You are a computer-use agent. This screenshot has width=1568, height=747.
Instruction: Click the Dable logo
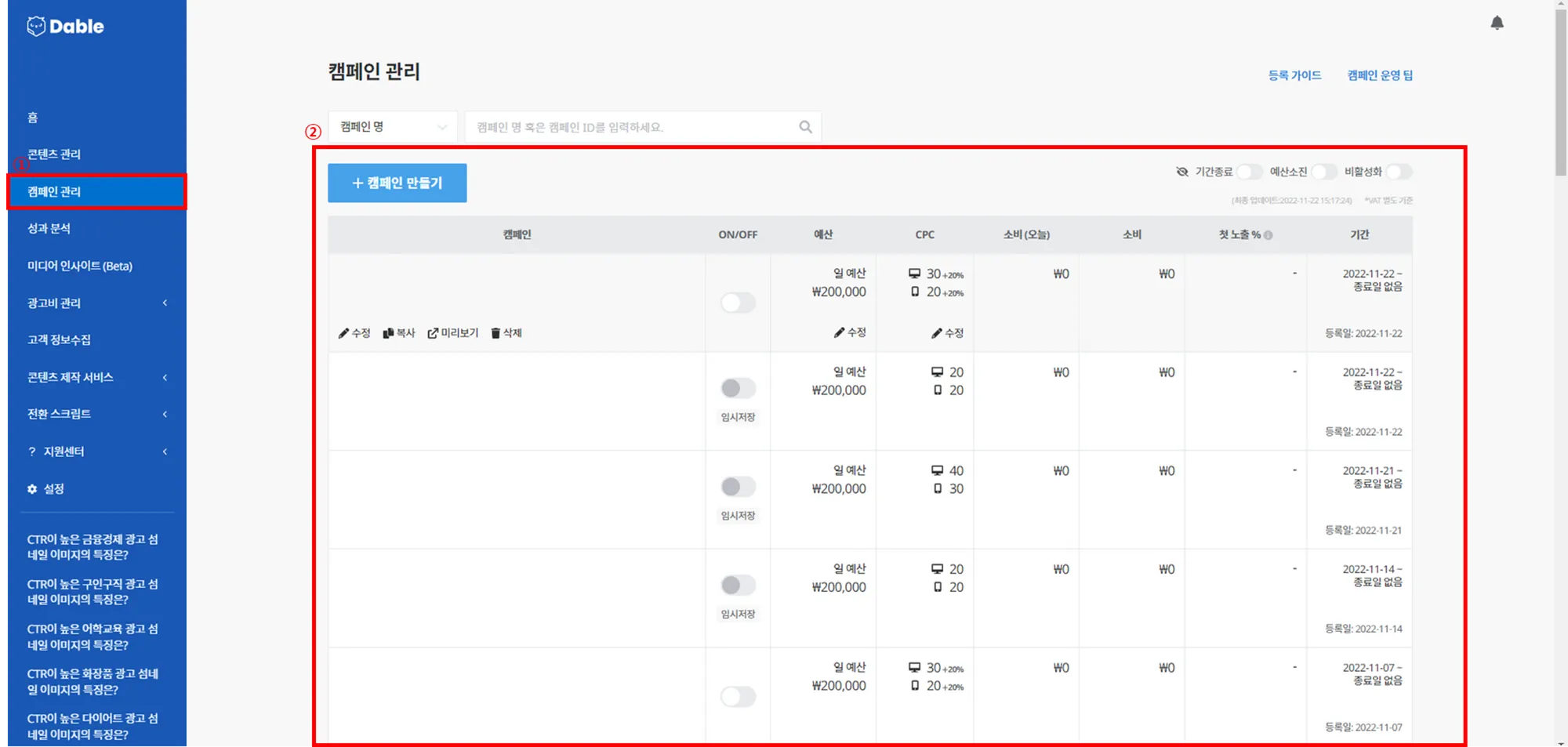click(66, 27)
